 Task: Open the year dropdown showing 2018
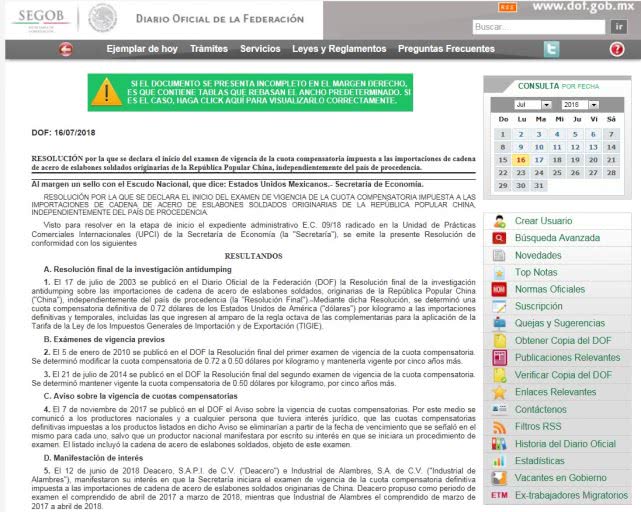580,105
